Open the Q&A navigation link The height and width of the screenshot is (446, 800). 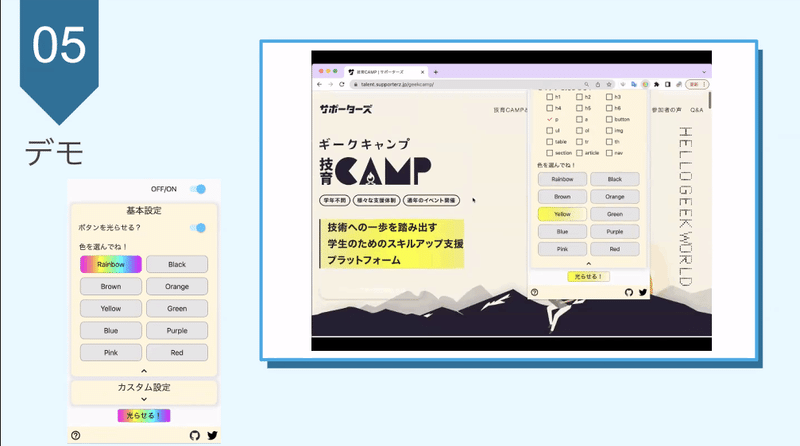[x=696, y=110]
